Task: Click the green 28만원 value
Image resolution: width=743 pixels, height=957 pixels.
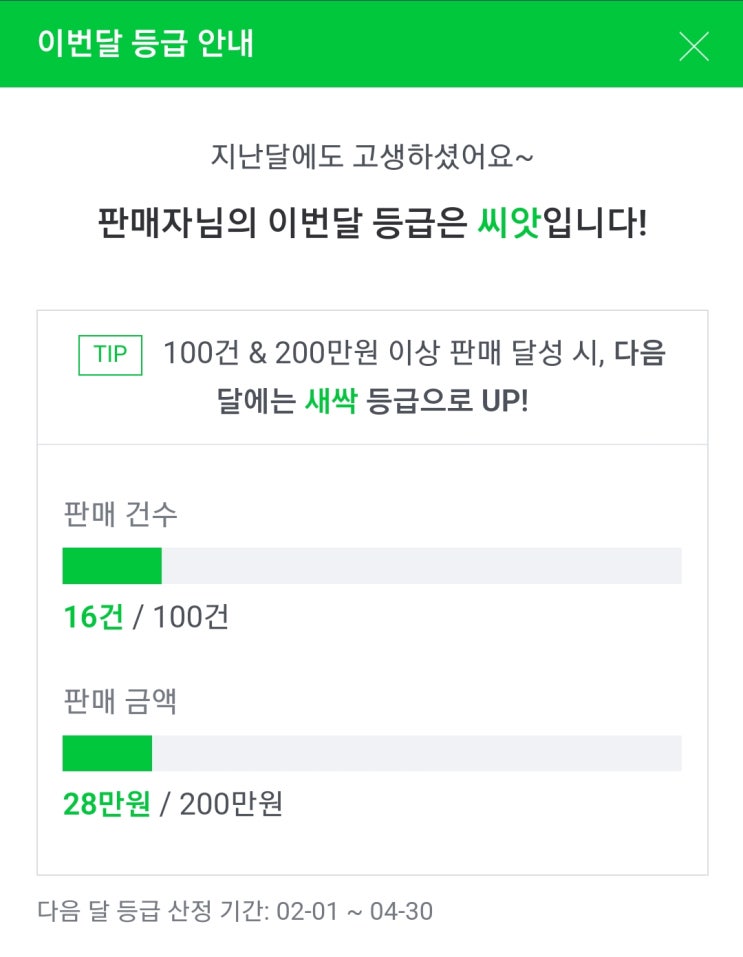Action: coord(106,804)
